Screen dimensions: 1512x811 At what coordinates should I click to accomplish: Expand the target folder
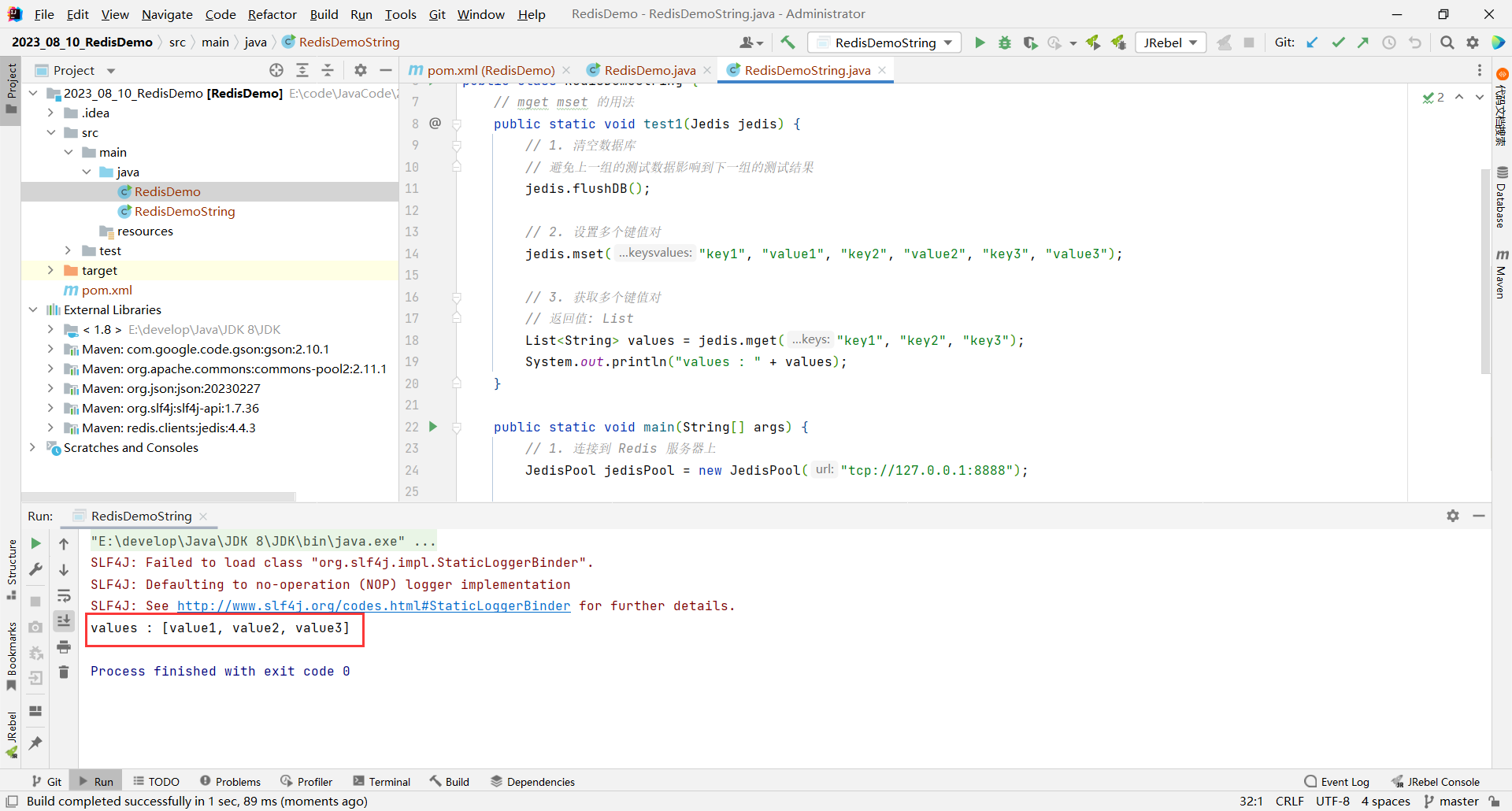50,270
